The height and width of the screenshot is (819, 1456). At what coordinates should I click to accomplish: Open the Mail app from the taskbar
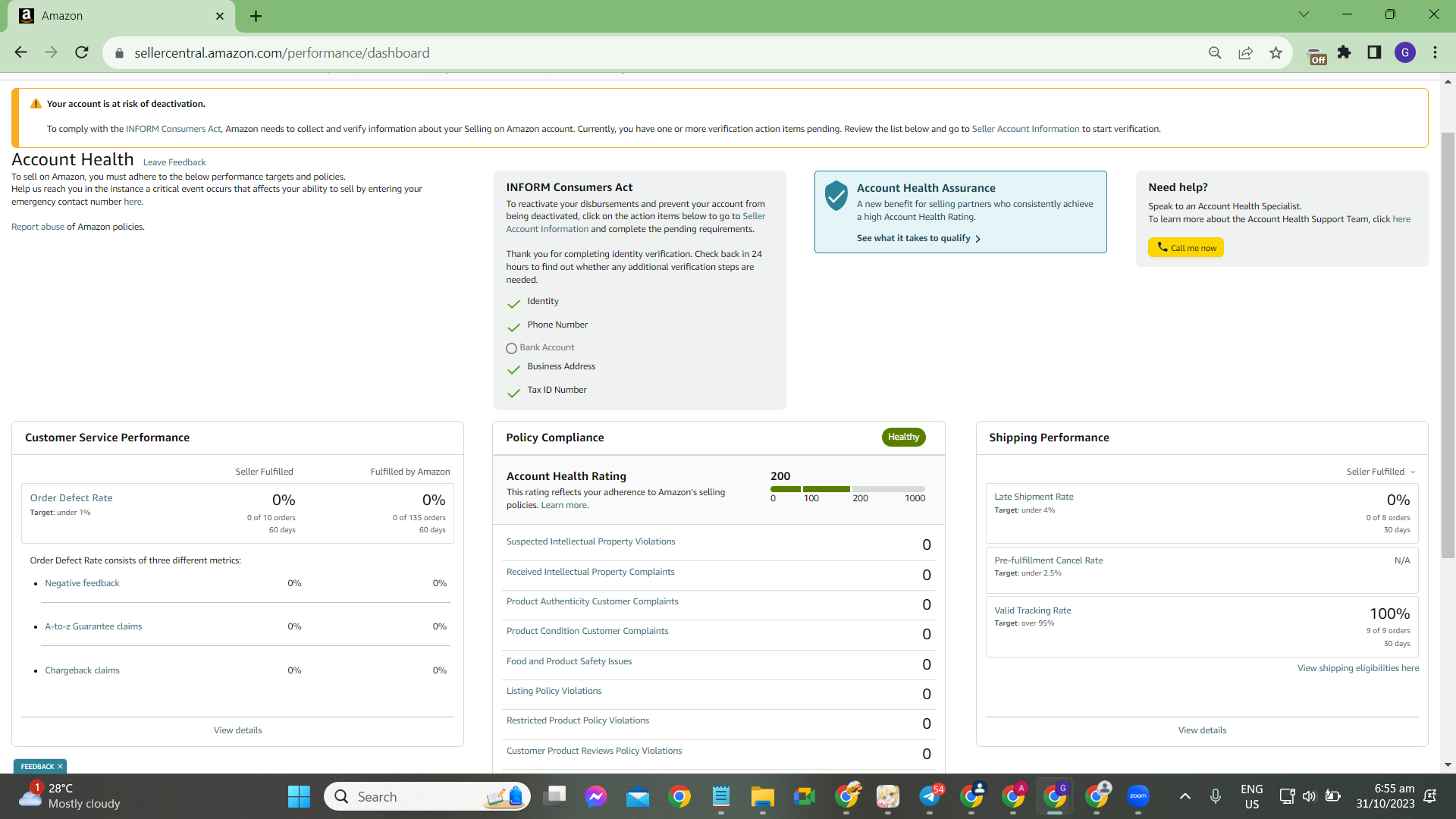(638, 796)
